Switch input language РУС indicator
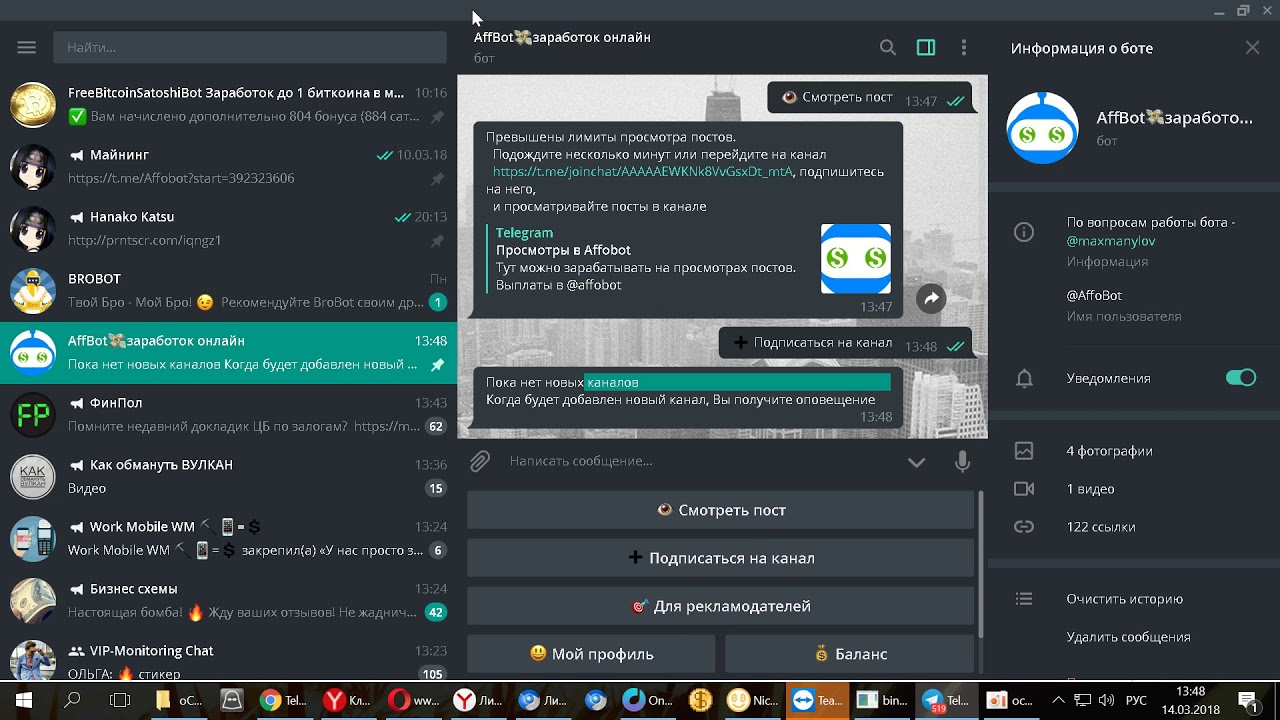1280x720 pixels. point(1136,700)
